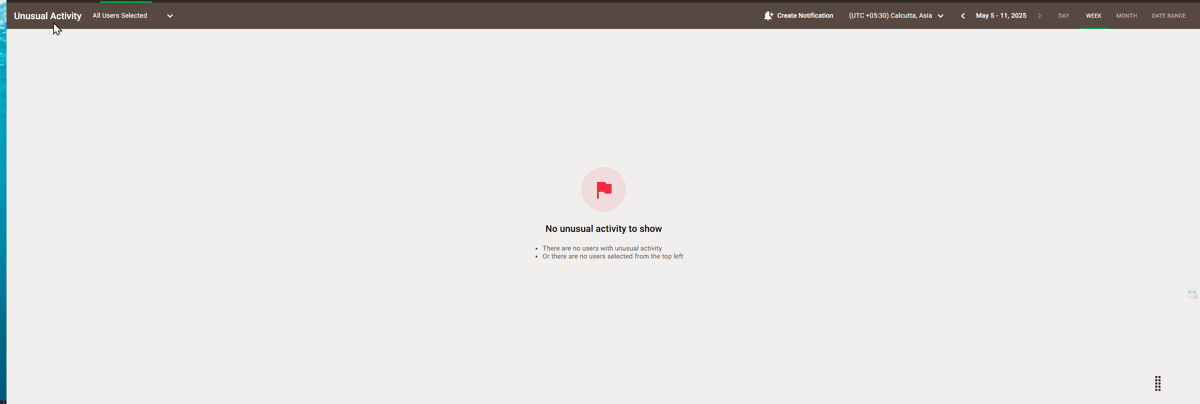Go to previous week using left arrow
This screenshot has height=404, width=1200.
(x=963, y=16)
